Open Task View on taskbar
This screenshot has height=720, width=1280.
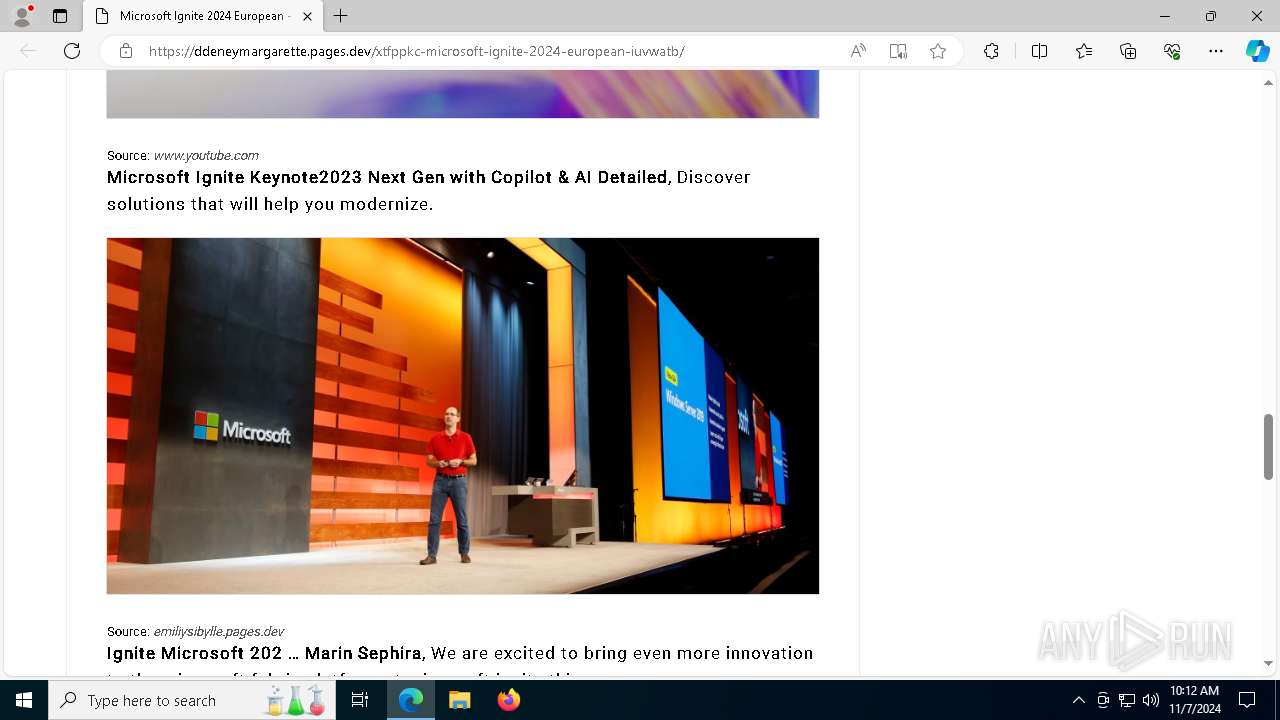[360, 700]
